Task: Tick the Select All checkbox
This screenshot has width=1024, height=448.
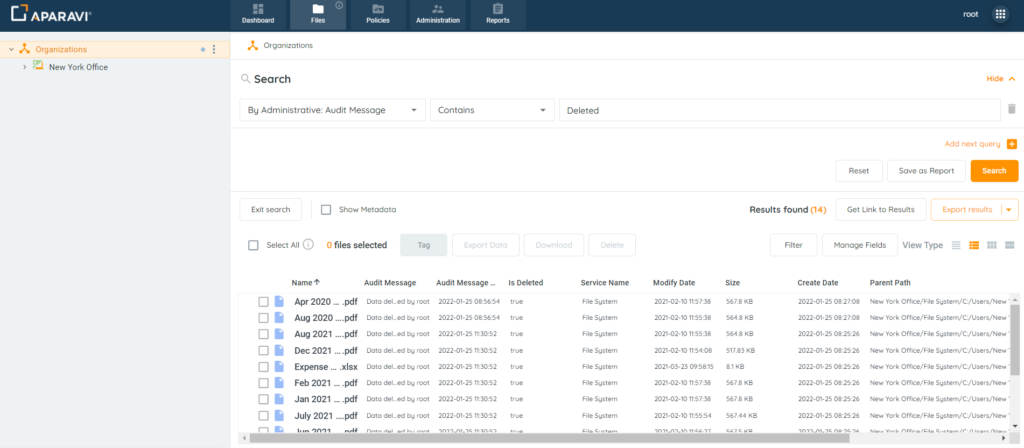Action: pos(254,245)
